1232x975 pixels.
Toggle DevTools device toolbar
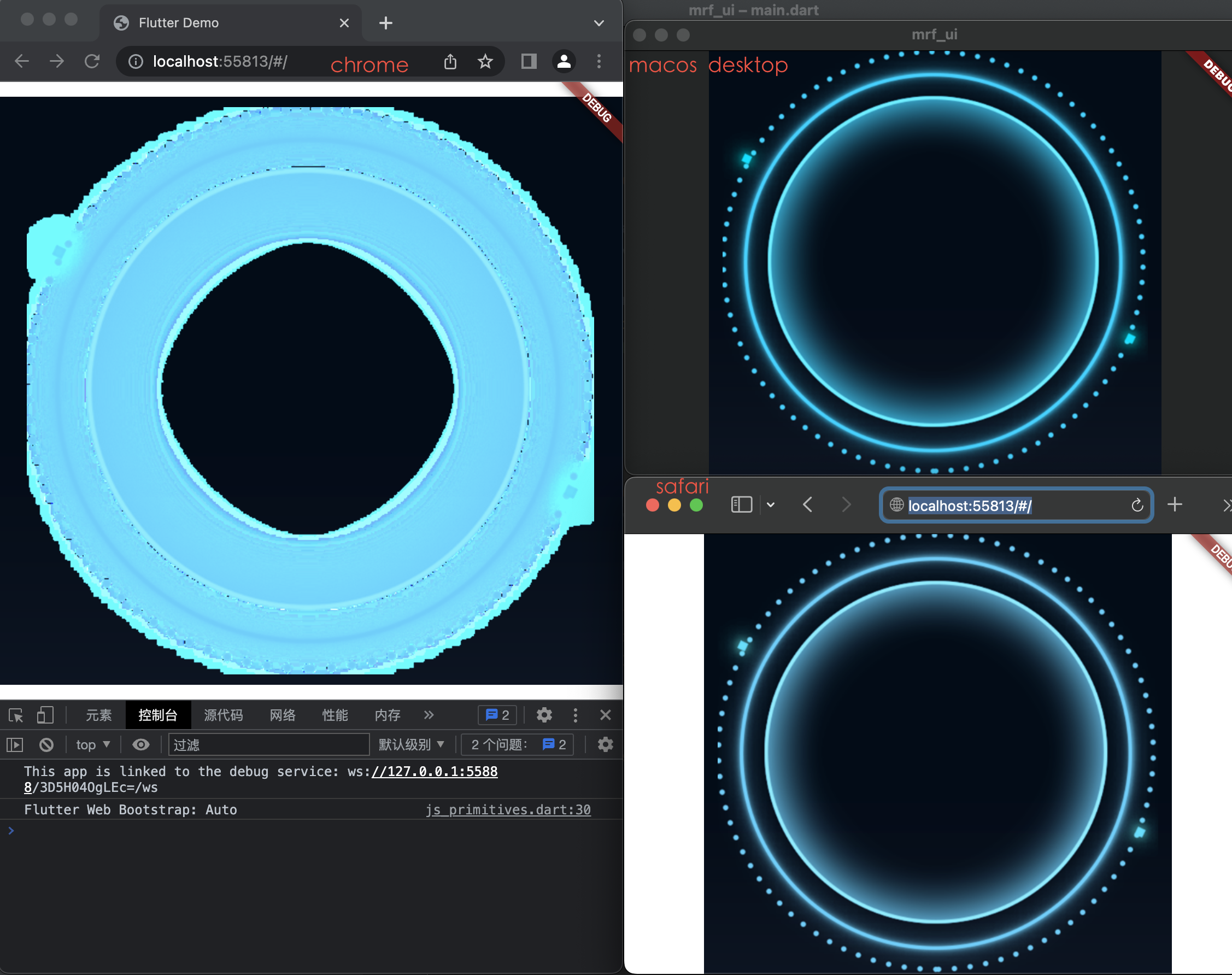45,715
